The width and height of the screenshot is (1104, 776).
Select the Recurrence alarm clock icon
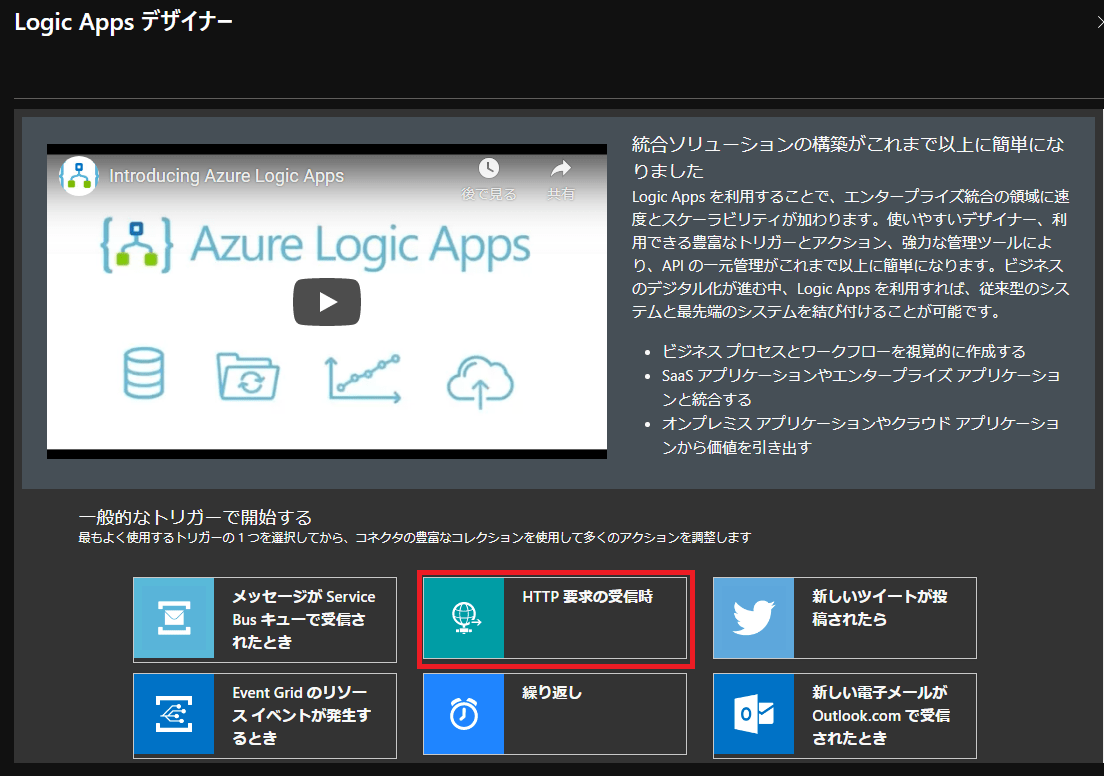[x=464, y=714]
